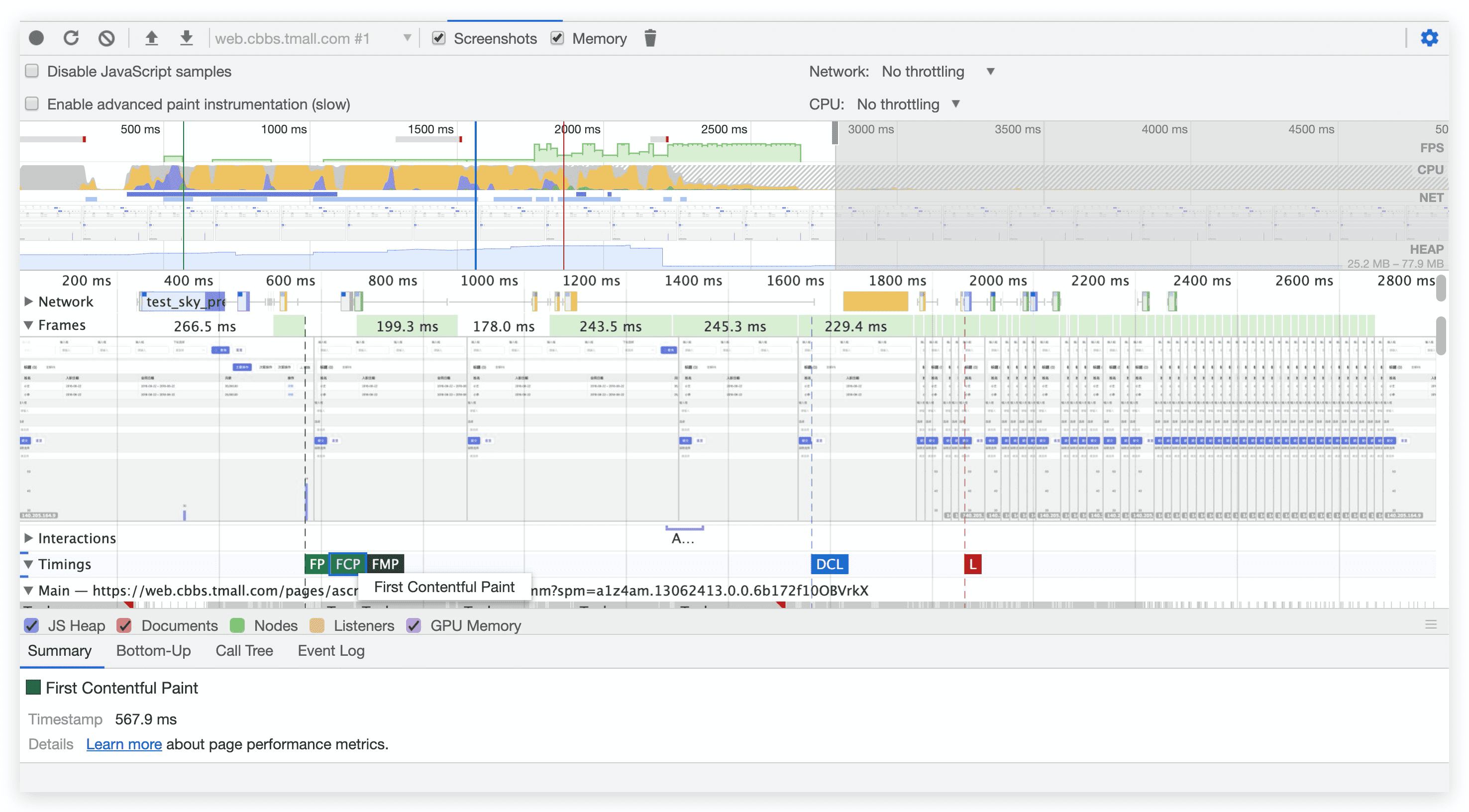Open capture settings gear icon
The image size is (1469, 812).
tap(1429, 38)
